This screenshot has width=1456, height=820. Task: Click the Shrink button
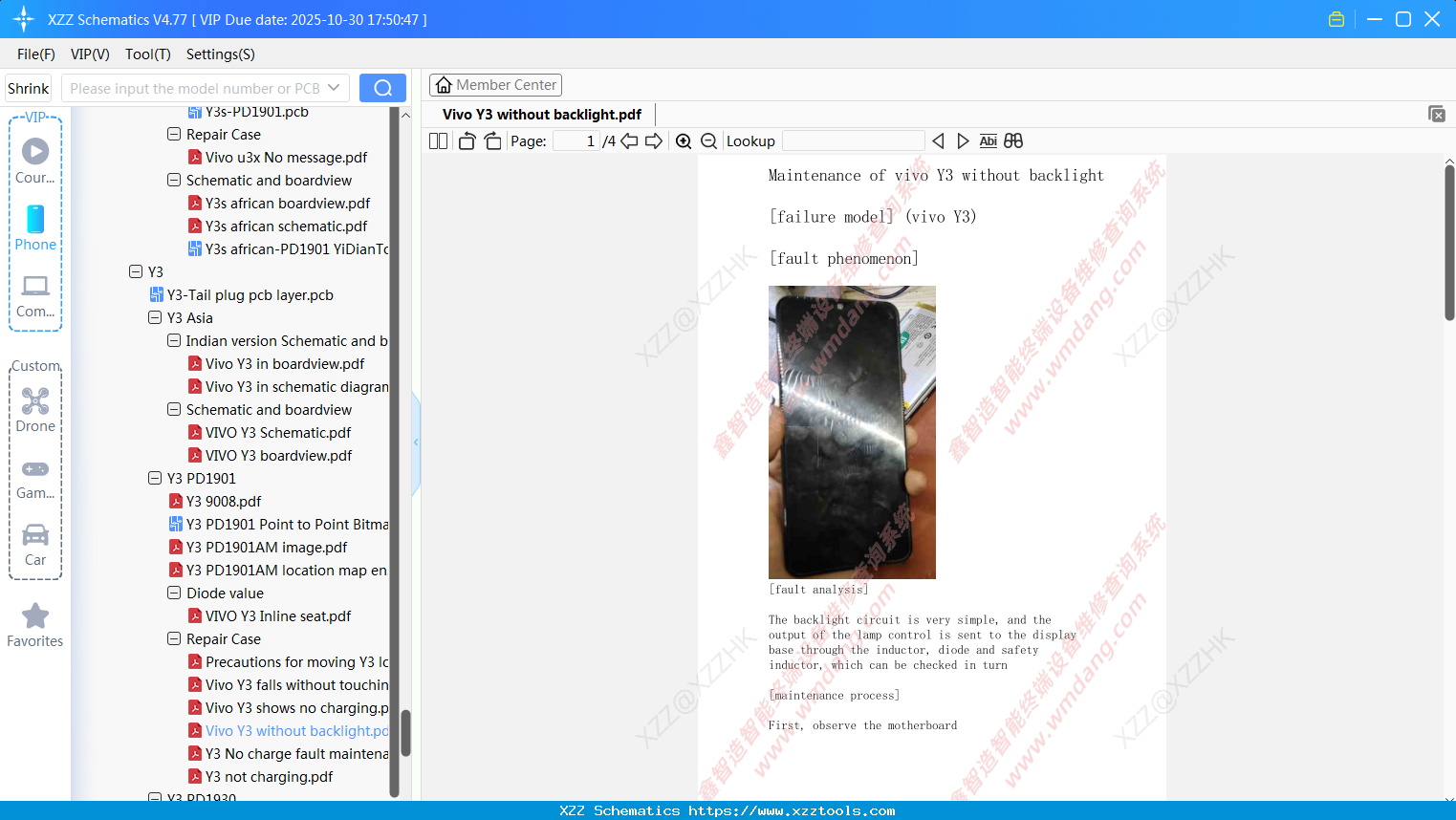coord(29,88)
